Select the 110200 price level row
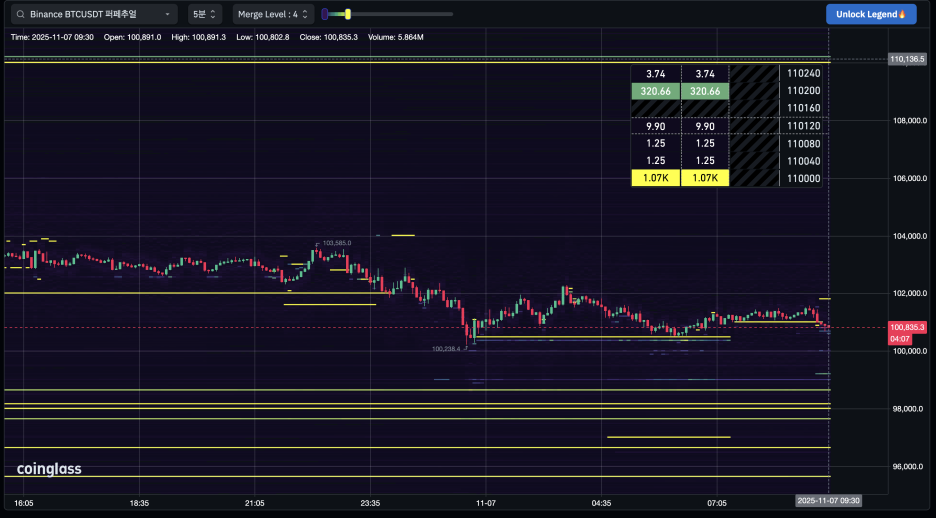 (803, 91)
